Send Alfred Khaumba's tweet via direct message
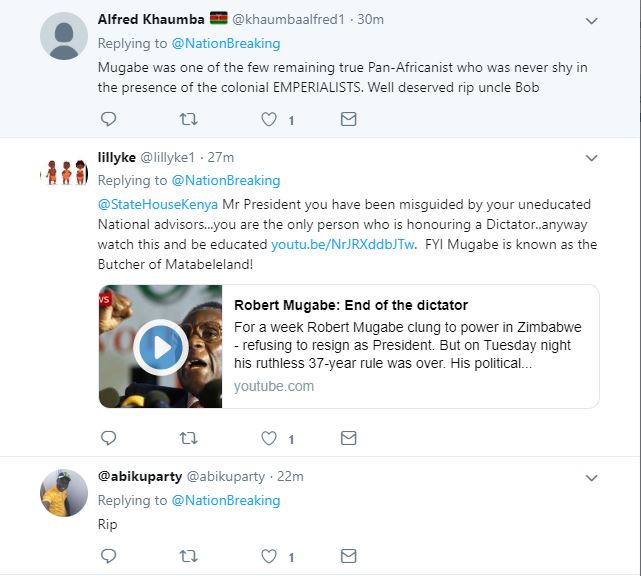Viewport: 641px width, 576px height. click(348, 119)
